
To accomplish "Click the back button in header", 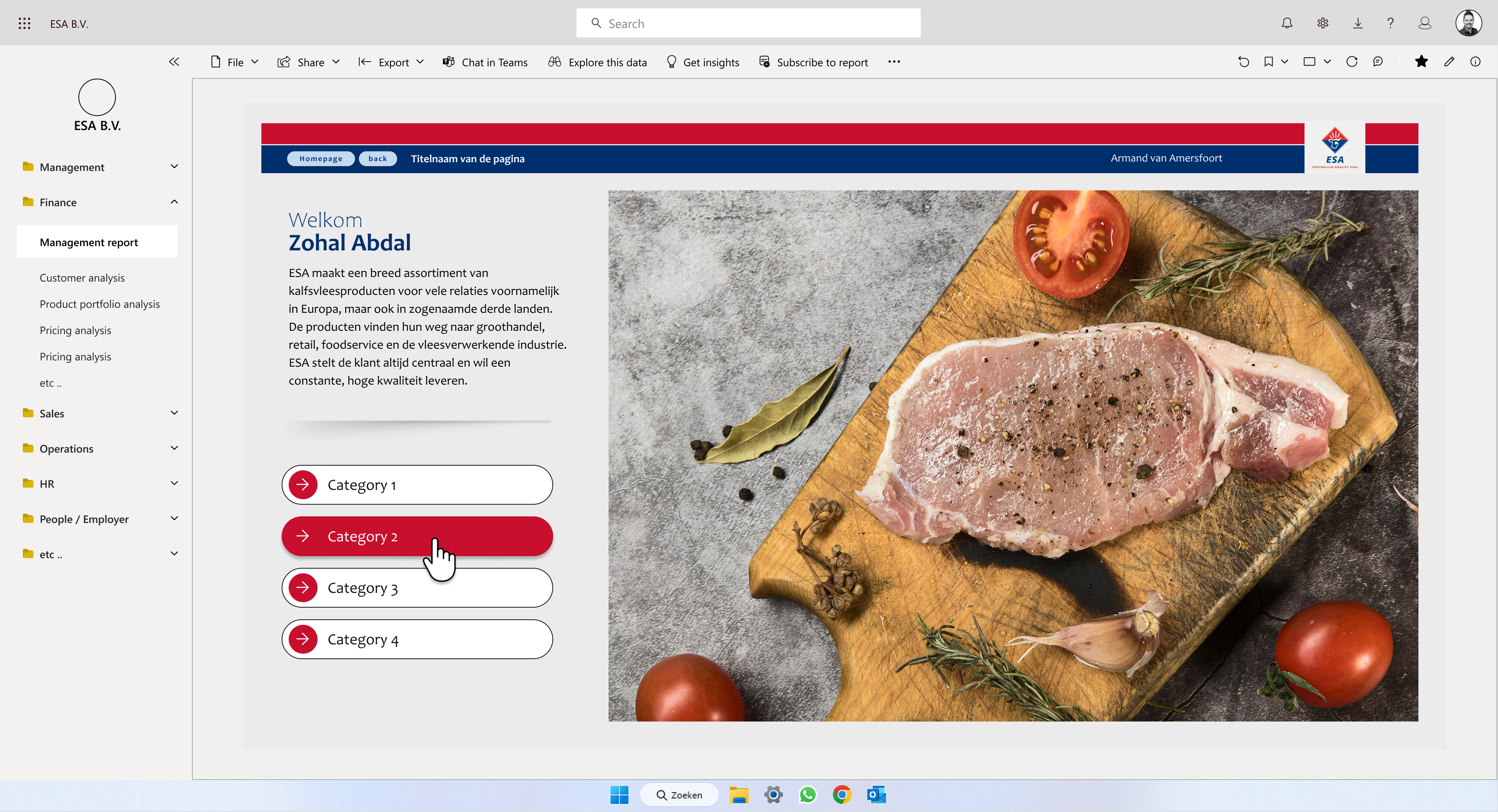I will (377, 159).
